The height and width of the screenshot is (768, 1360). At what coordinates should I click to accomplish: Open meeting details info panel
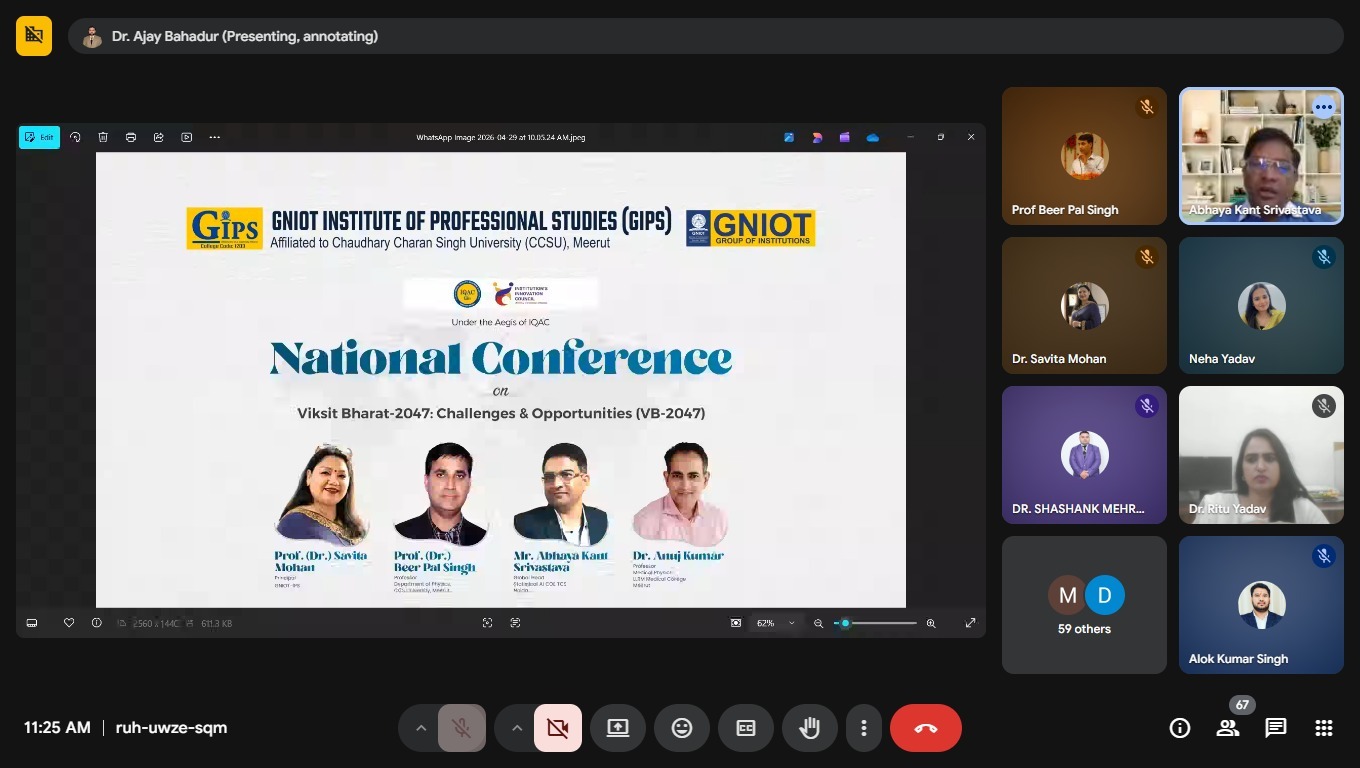pos(1180,728)
